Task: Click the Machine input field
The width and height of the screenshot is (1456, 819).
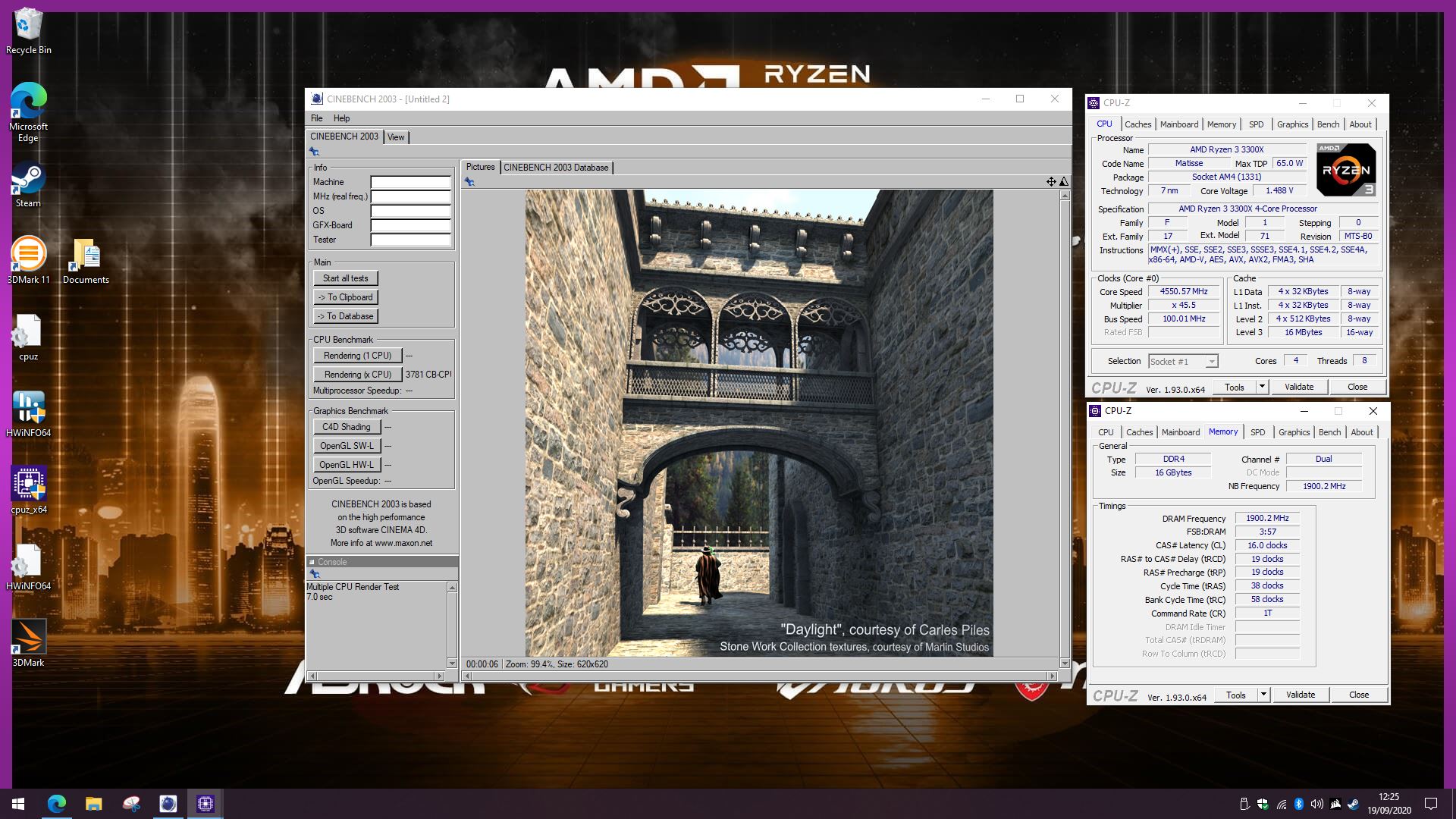Action: pyautogui.click(x=410, y=182)
